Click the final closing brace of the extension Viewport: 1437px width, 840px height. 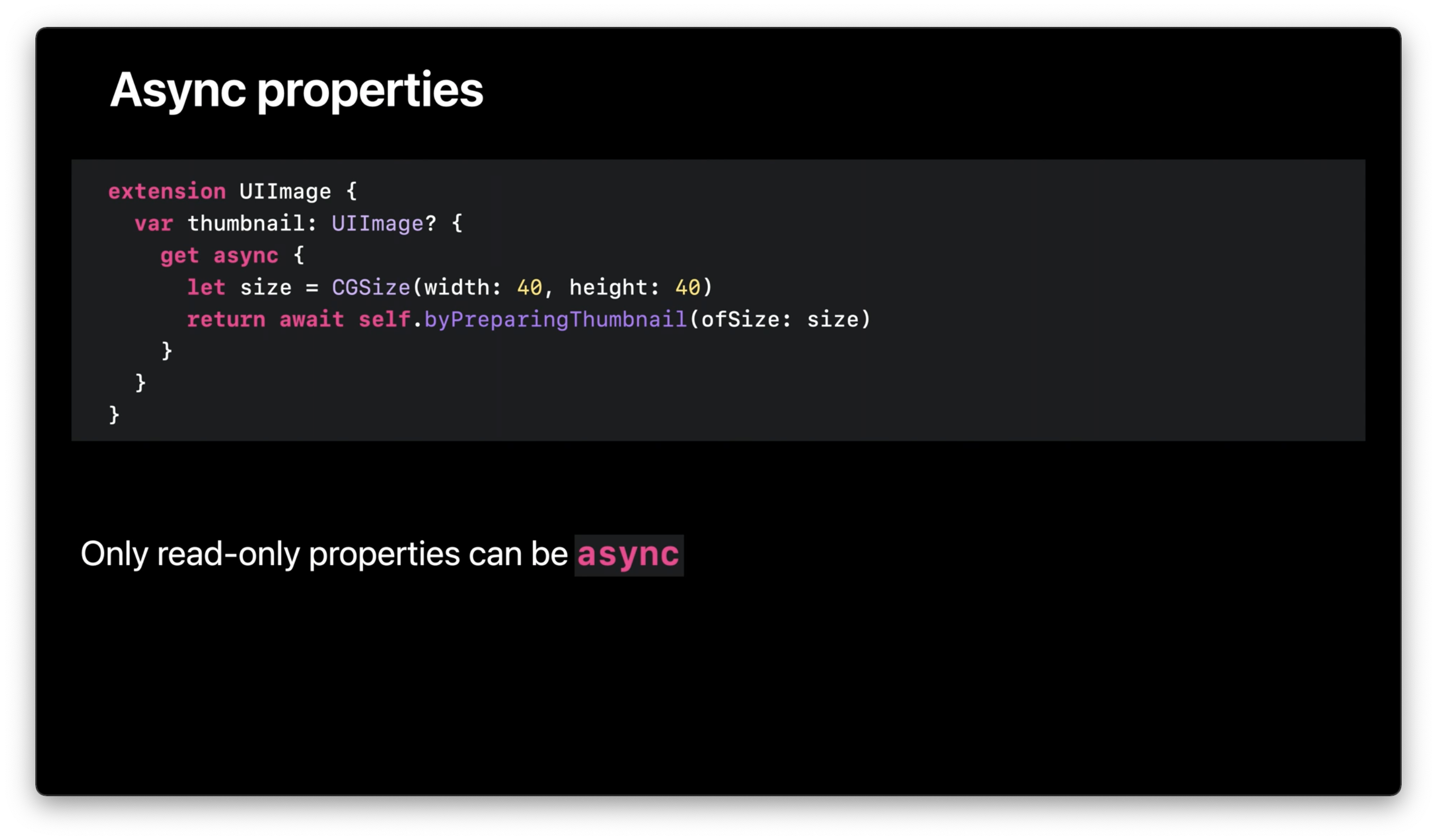[x=114, y=414]
